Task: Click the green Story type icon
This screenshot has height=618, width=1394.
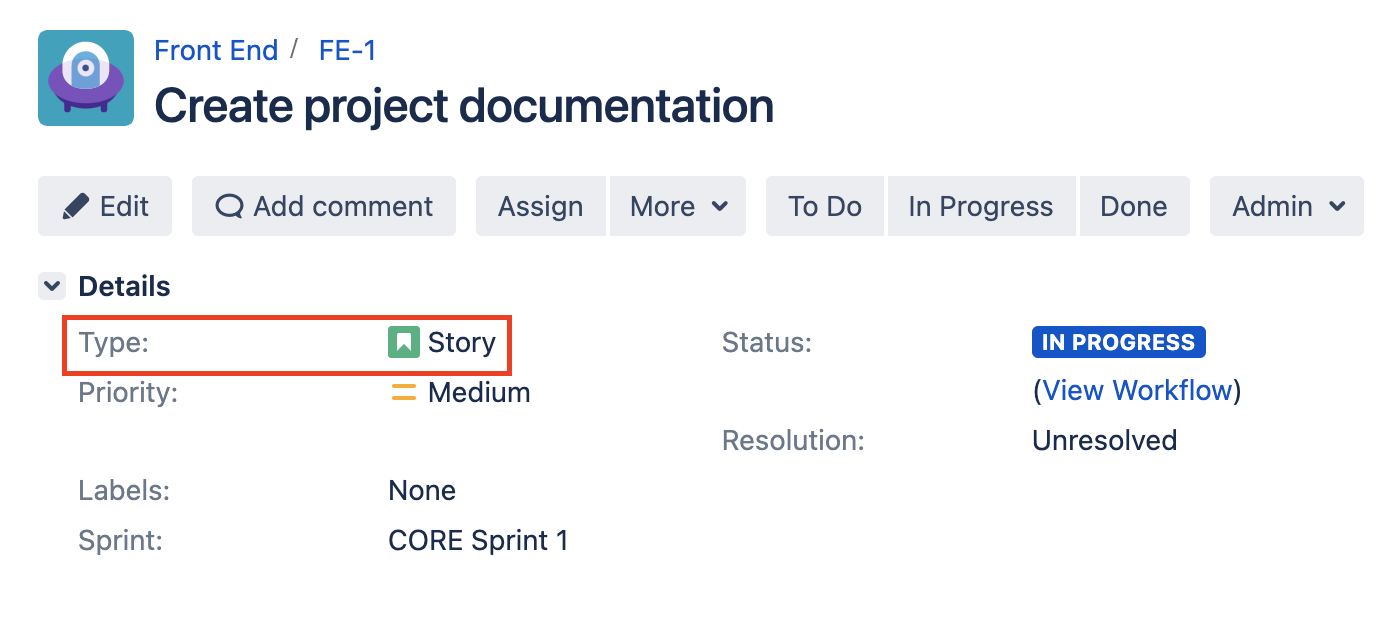Action: [403, 343]
